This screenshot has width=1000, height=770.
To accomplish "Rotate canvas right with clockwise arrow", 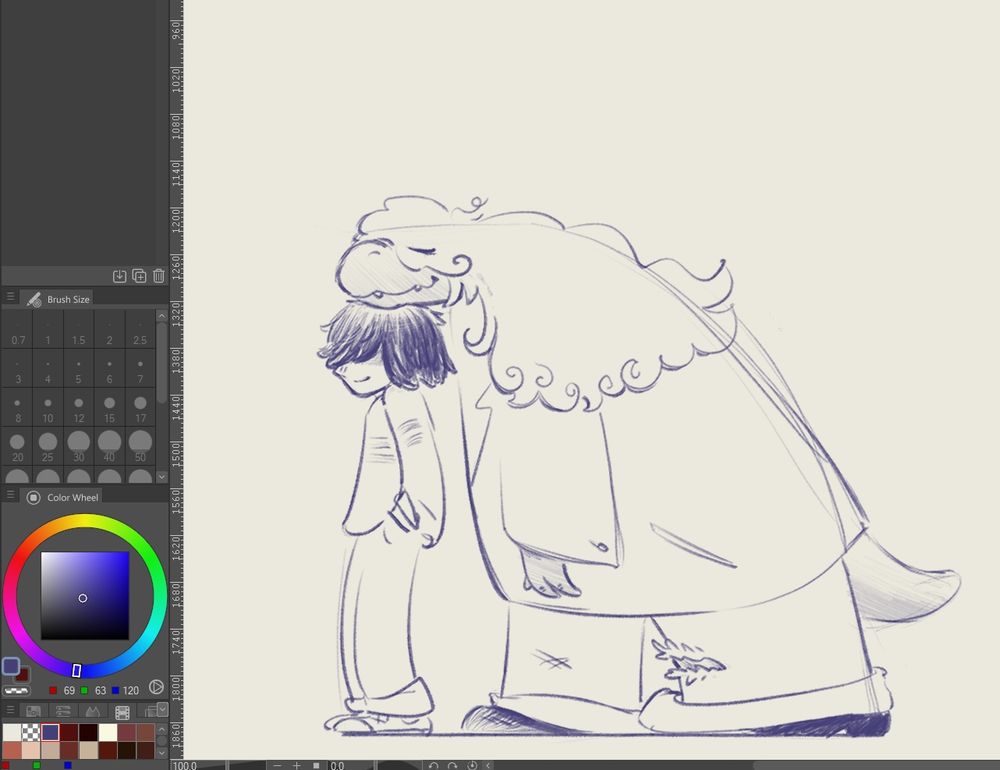I will pyautogui.click(x=453, y=765).
